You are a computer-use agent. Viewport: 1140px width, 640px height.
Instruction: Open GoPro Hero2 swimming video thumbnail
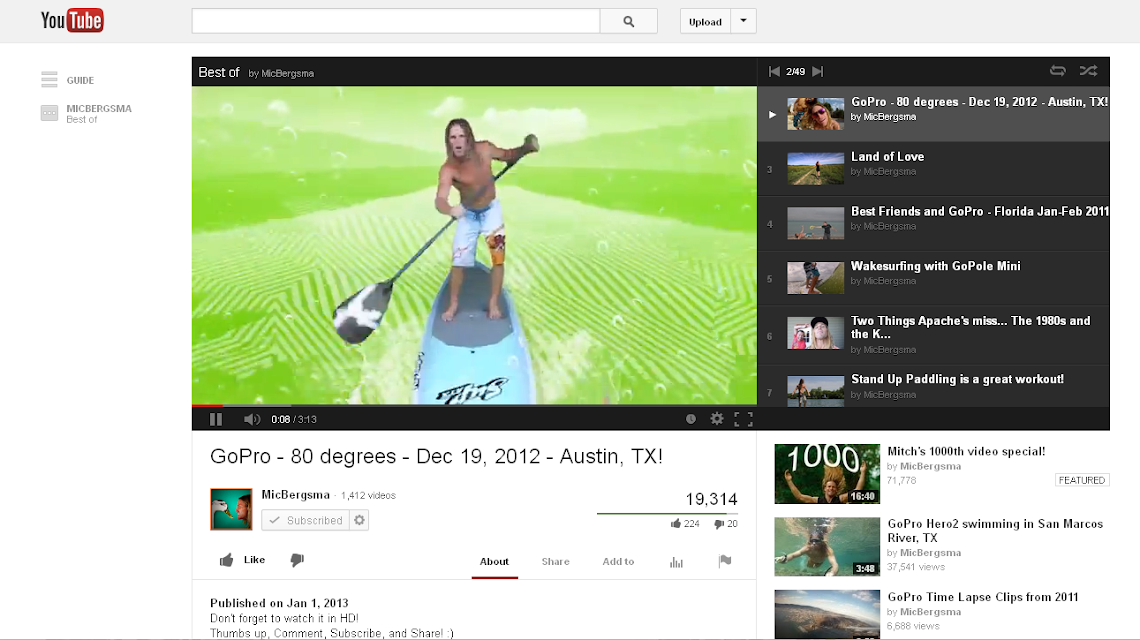point(827,546)
